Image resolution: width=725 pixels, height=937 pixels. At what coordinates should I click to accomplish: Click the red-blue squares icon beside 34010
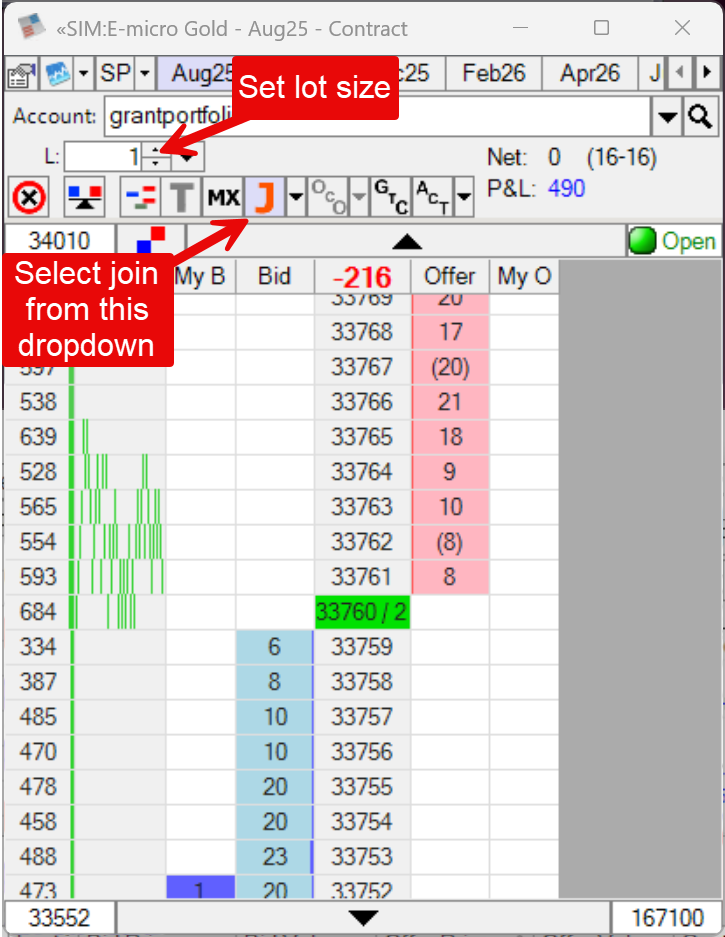pos(151,241)
